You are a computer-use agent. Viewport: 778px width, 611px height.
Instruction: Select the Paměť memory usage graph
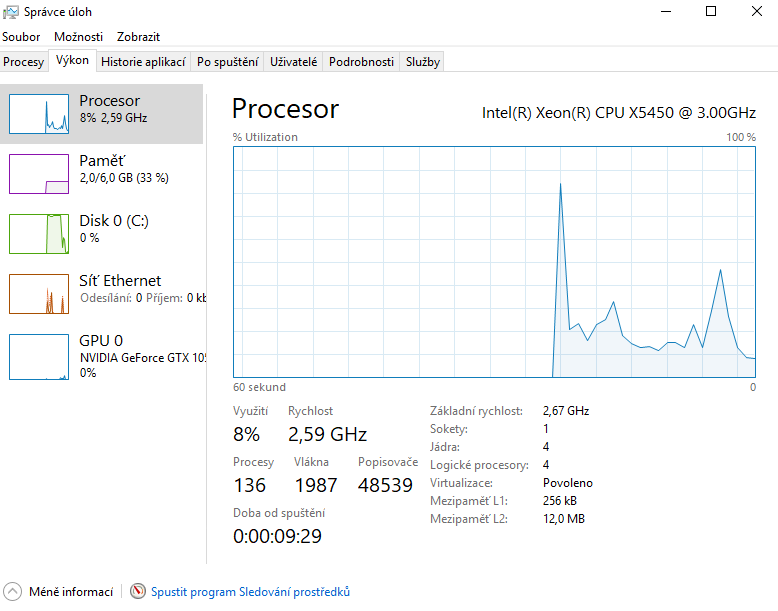pos(40,173)
